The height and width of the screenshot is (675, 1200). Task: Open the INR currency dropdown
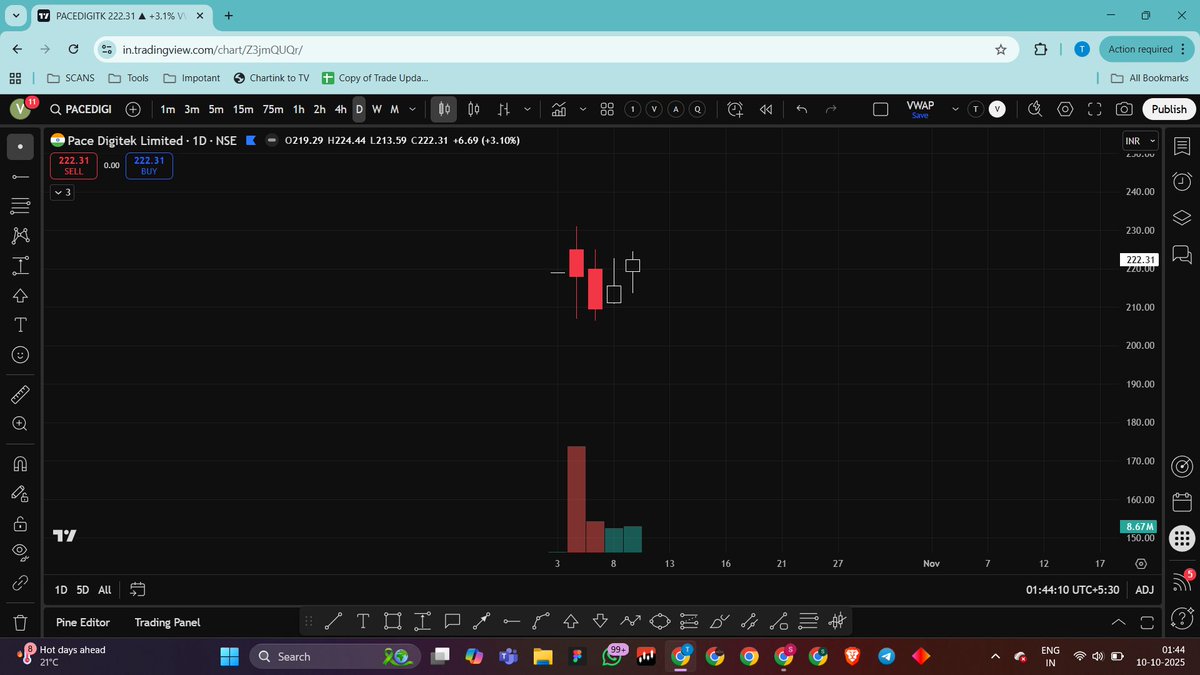point(1139,141)
